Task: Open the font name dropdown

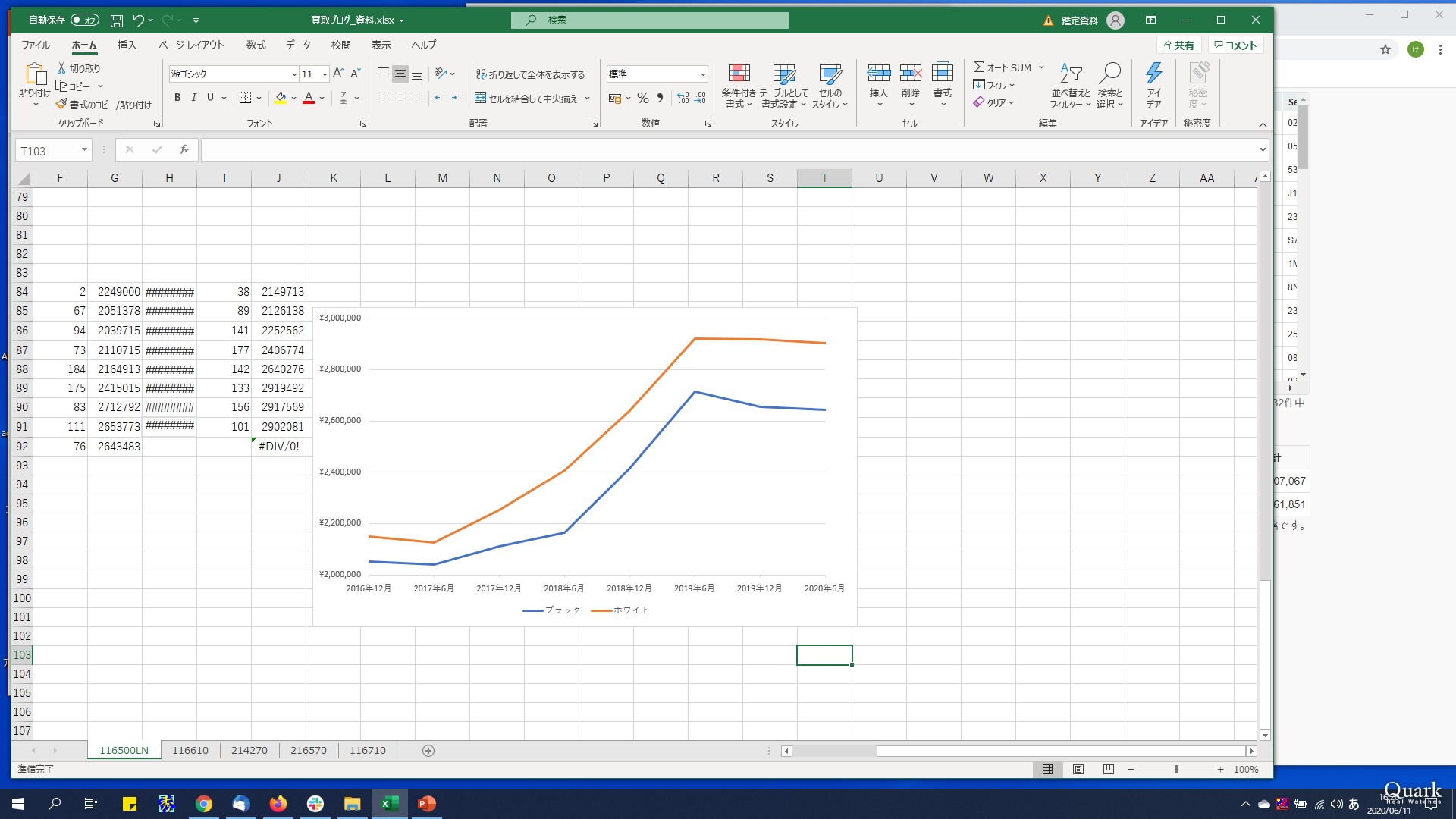Action: [294, 74]
